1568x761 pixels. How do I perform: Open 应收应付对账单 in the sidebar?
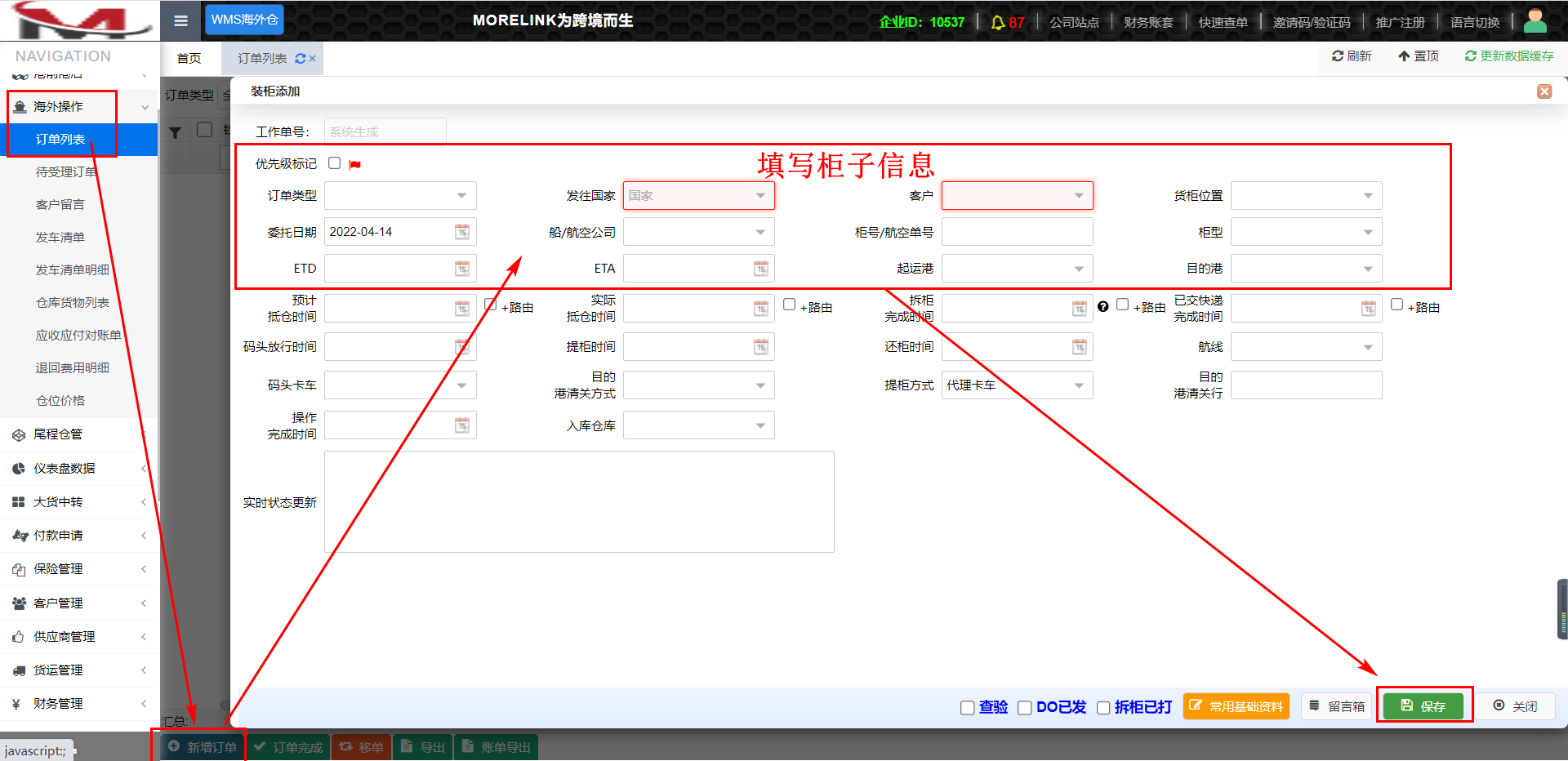tap(78, 336)
